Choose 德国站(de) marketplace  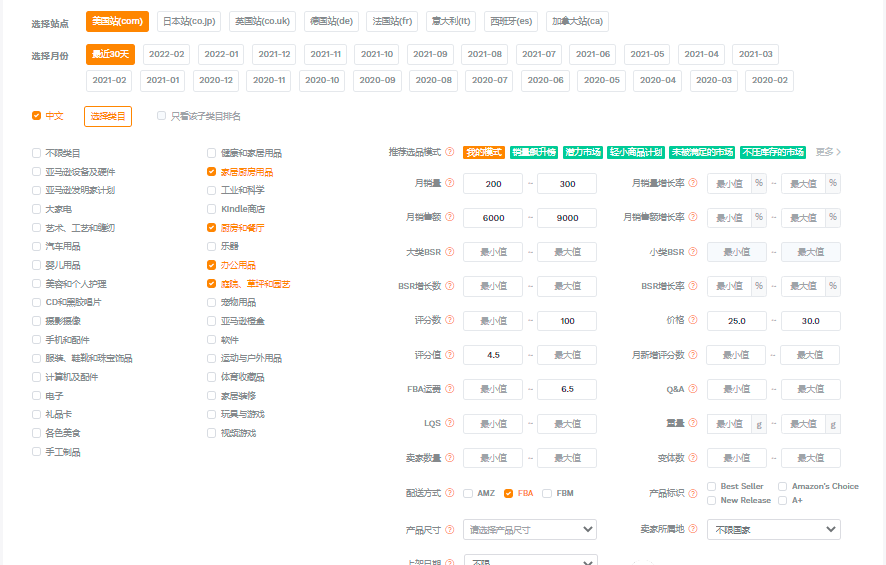pyautogui.click(x=332, y=21)
